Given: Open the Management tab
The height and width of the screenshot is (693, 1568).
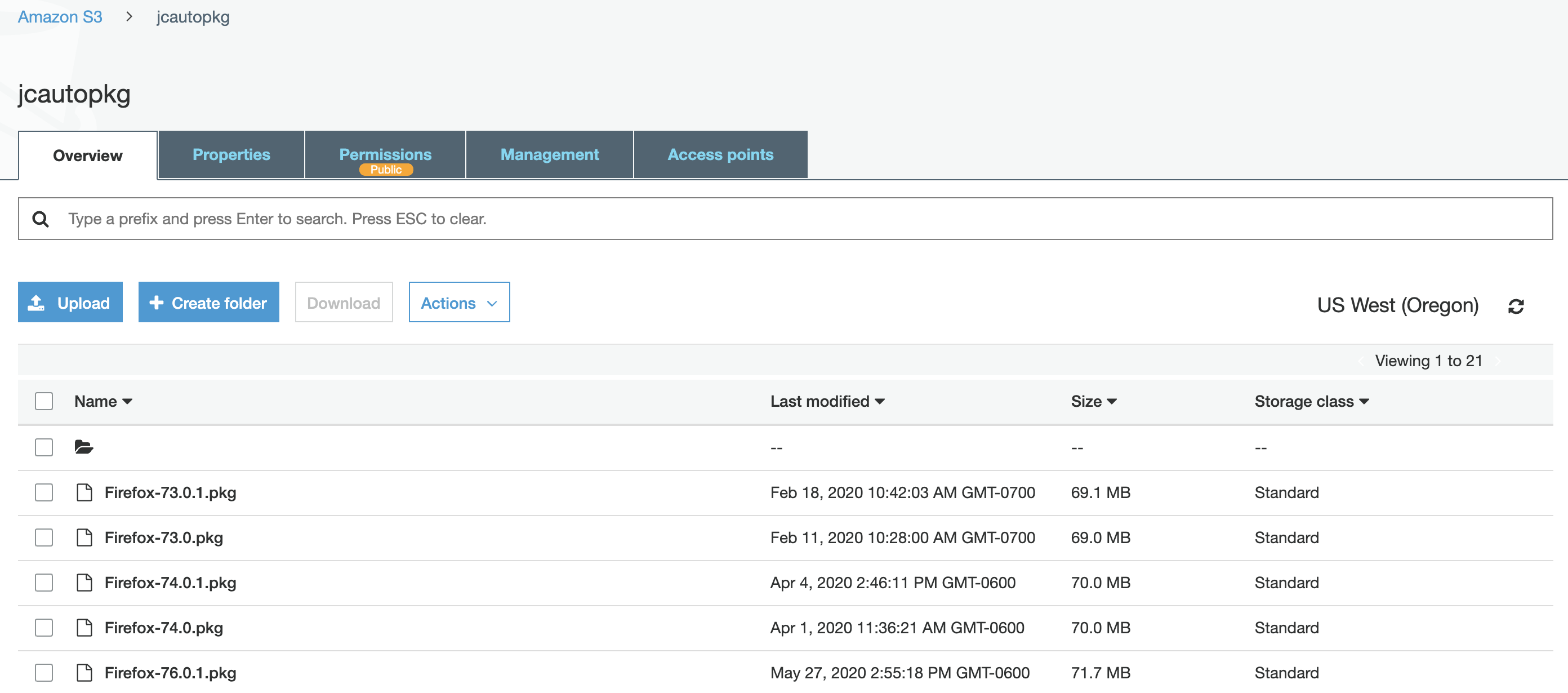Looking at the screenshot, I should coord(550,155).
